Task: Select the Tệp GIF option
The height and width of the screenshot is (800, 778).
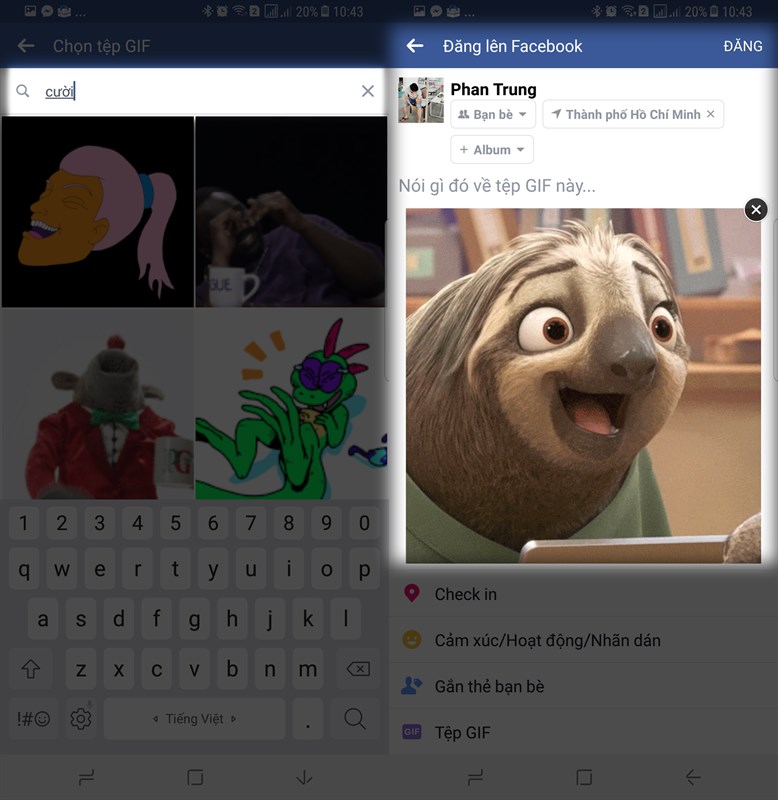Action: (583, 732)
